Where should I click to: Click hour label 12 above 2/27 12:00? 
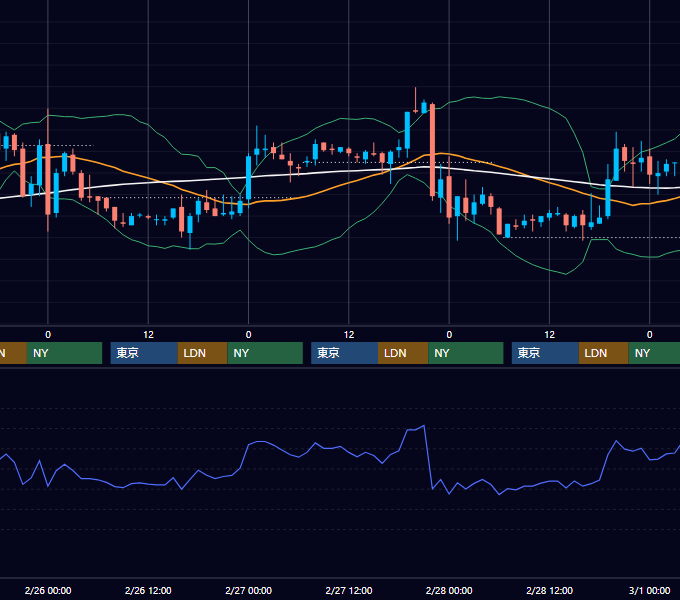click(x=349, y=335)
